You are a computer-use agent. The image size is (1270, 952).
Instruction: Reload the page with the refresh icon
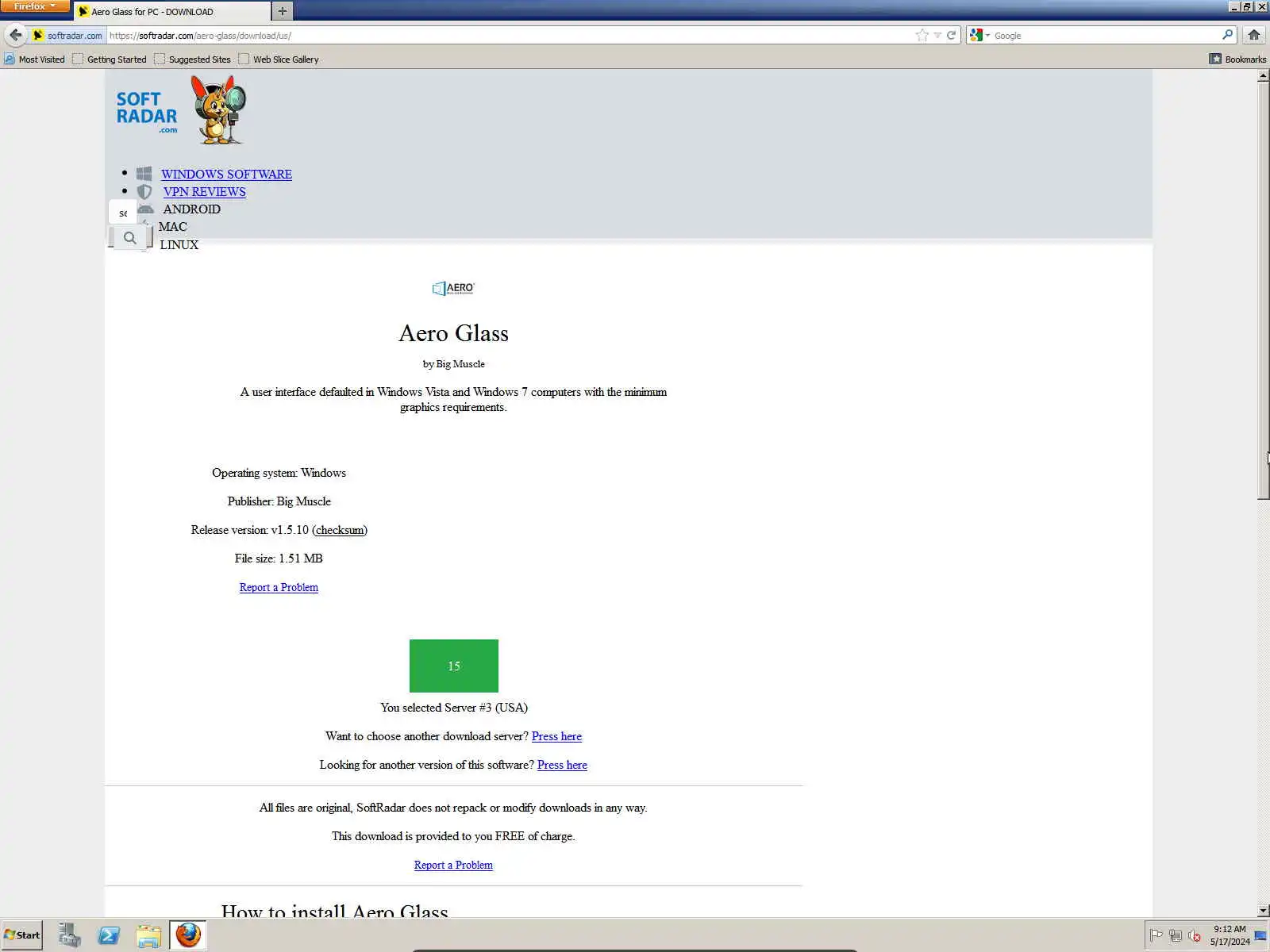coord(951,35)
